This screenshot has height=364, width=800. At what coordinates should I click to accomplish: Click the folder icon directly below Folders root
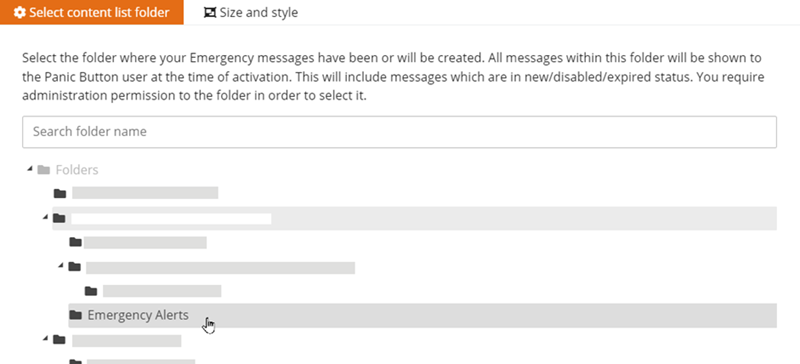60,193
